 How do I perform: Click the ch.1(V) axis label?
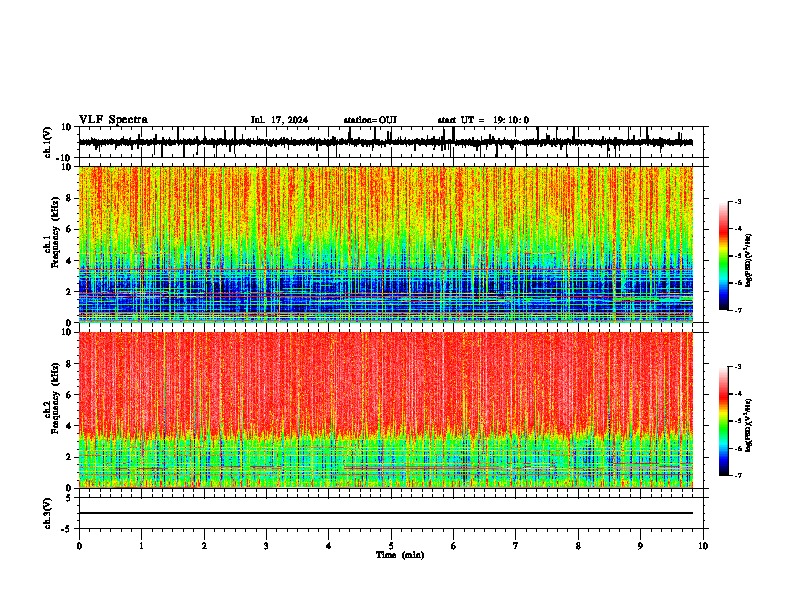point(48,142)
